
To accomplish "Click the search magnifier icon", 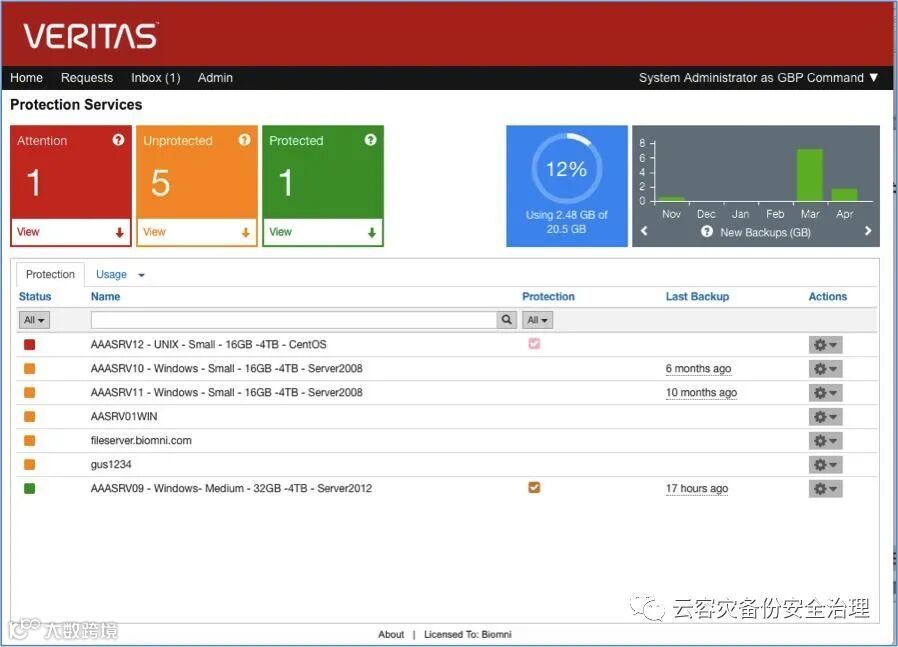I will pyautogui.click(x=506, y=319).
